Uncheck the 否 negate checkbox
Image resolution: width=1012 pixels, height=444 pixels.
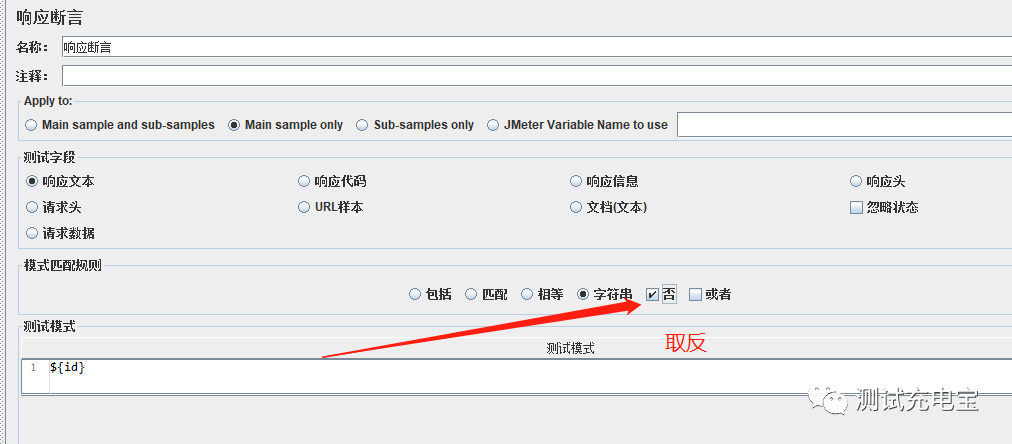(652, 295)
